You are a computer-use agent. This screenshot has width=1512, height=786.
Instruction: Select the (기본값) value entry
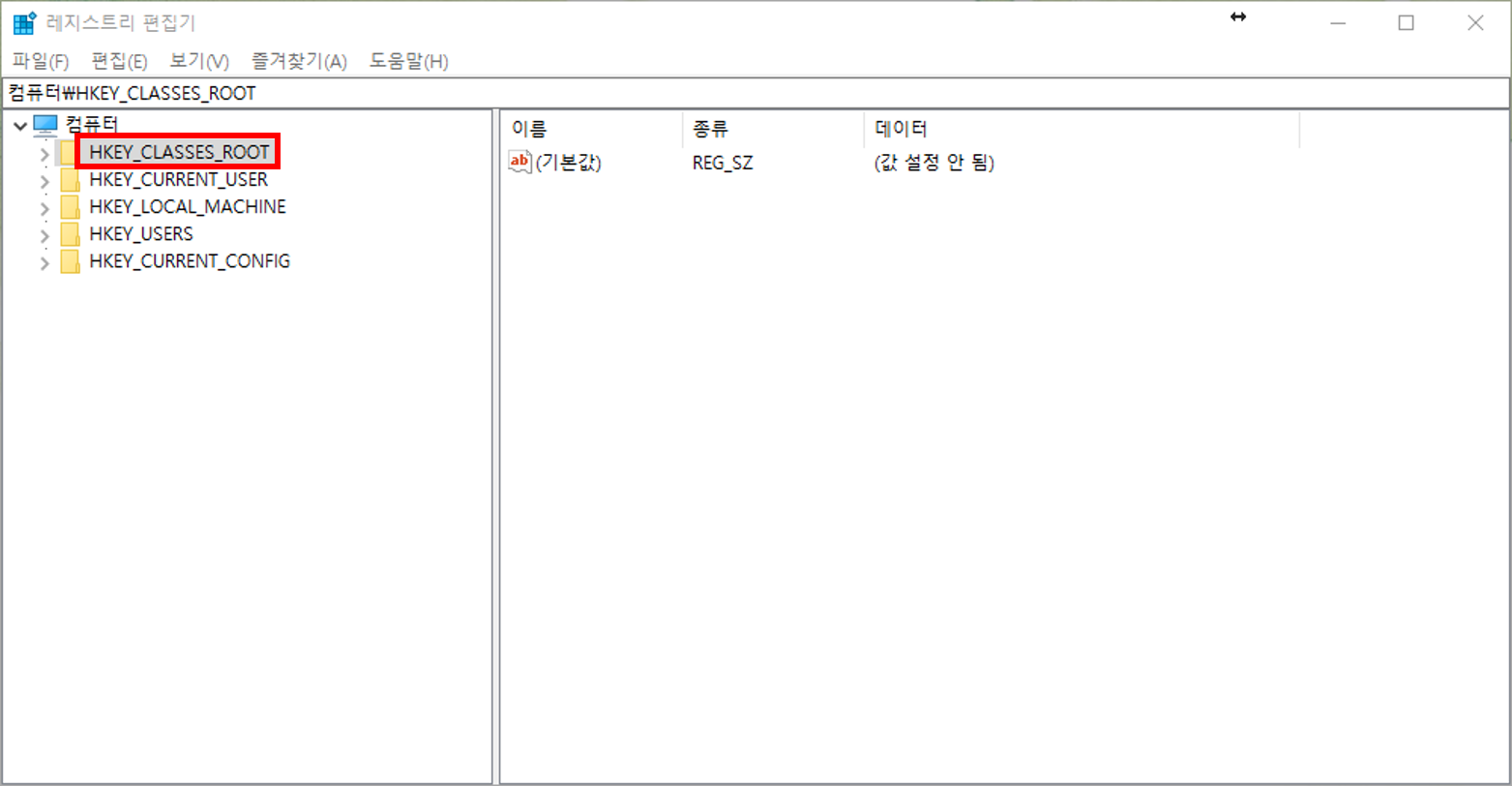pyautogui.click(x=568, y=163)
